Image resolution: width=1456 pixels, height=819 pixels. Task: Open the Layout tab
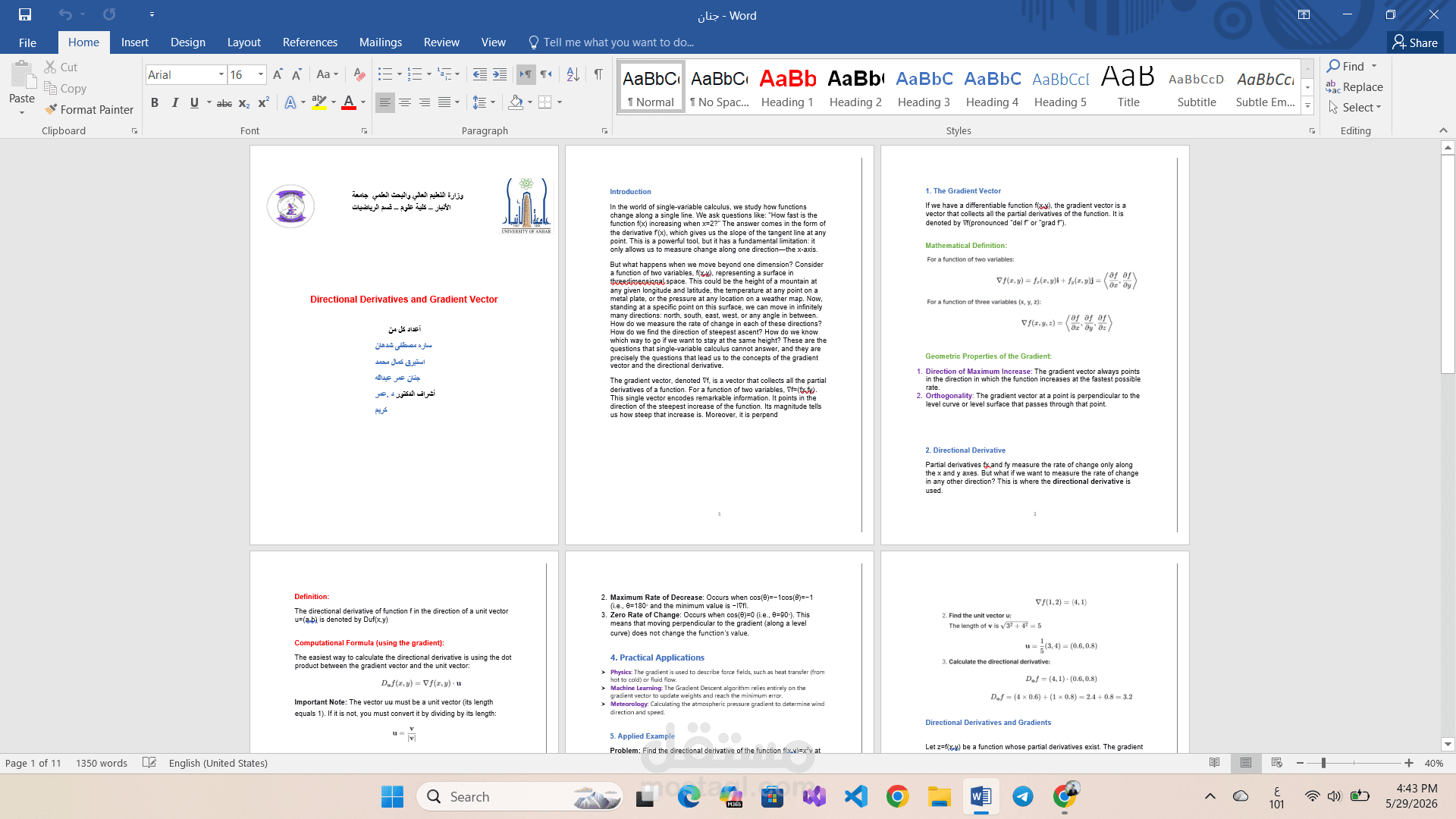click(243, 42)
